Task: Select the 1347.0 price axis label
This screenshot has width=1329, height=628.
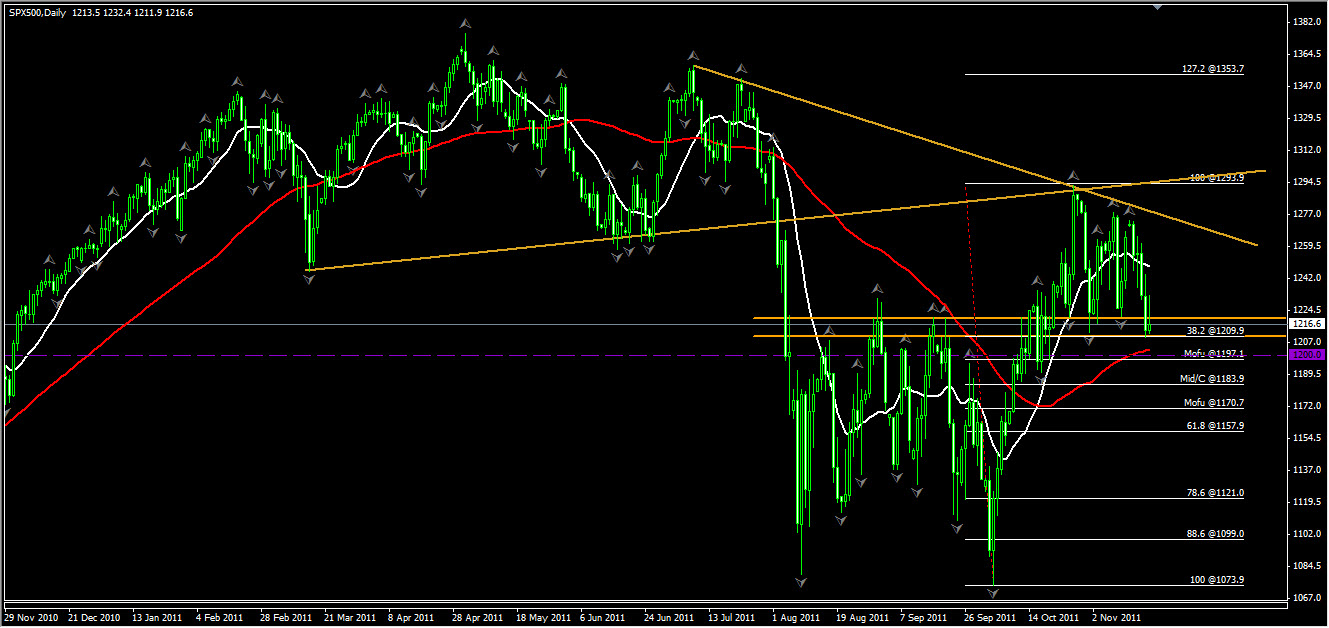Action: (x=1308, y=86)
